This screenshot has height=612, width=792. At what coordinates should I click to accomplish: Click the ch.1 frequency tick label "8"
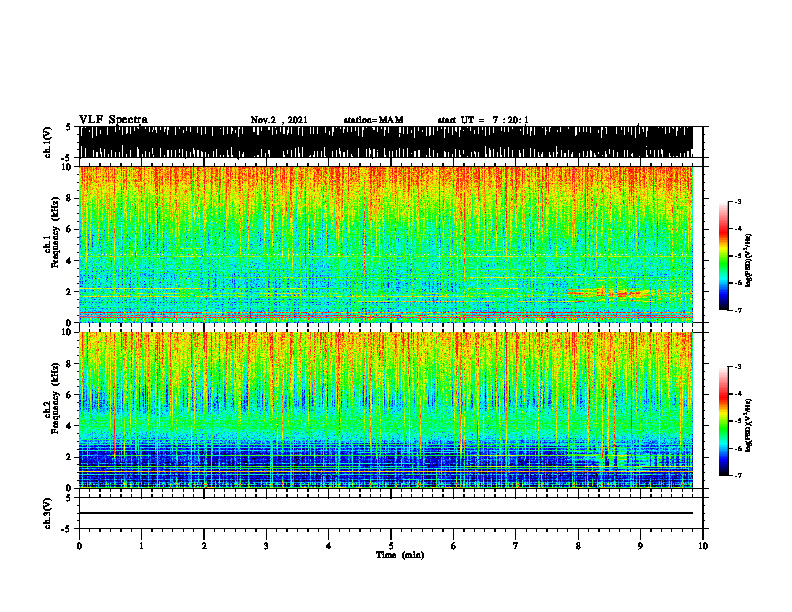(x=70, y=198)
